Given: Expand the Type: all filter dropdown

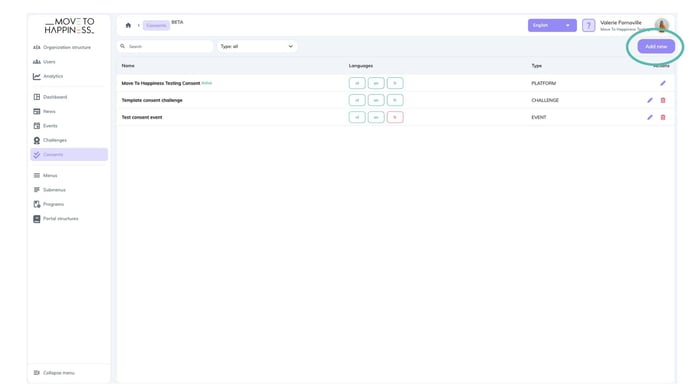Looking at the screenshot, I should [257, 47].
